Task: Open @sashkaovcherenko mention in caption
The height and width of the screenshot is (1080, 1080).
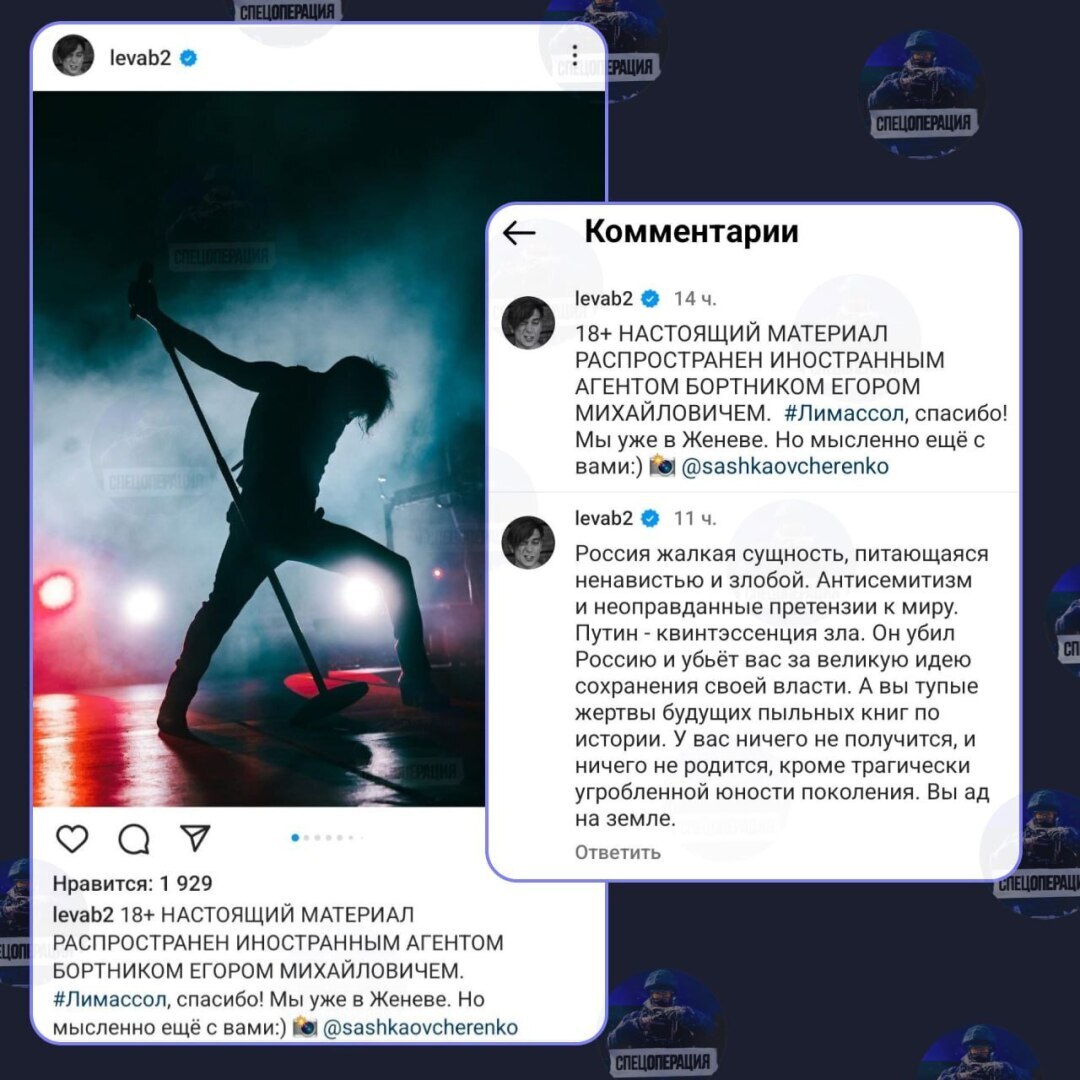Action: point(420,1028)
